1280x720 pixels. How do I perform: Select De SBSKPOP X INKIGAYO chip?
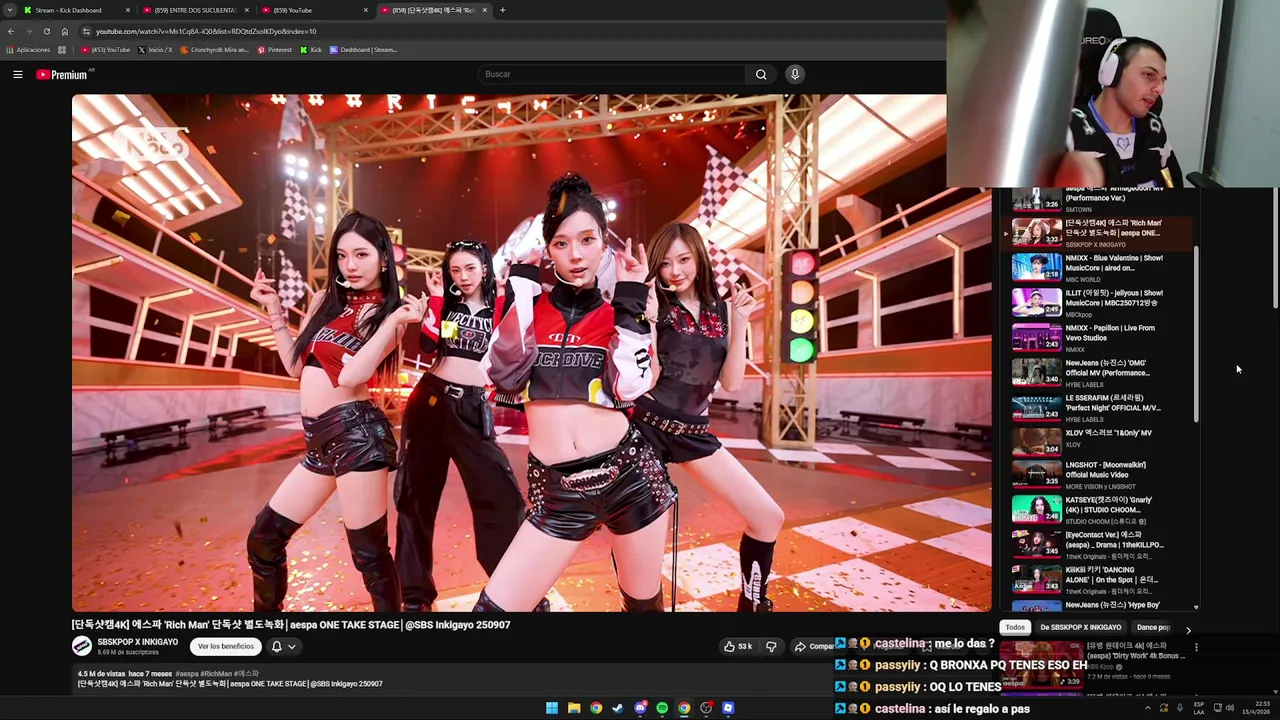(x=1080, y=628)
